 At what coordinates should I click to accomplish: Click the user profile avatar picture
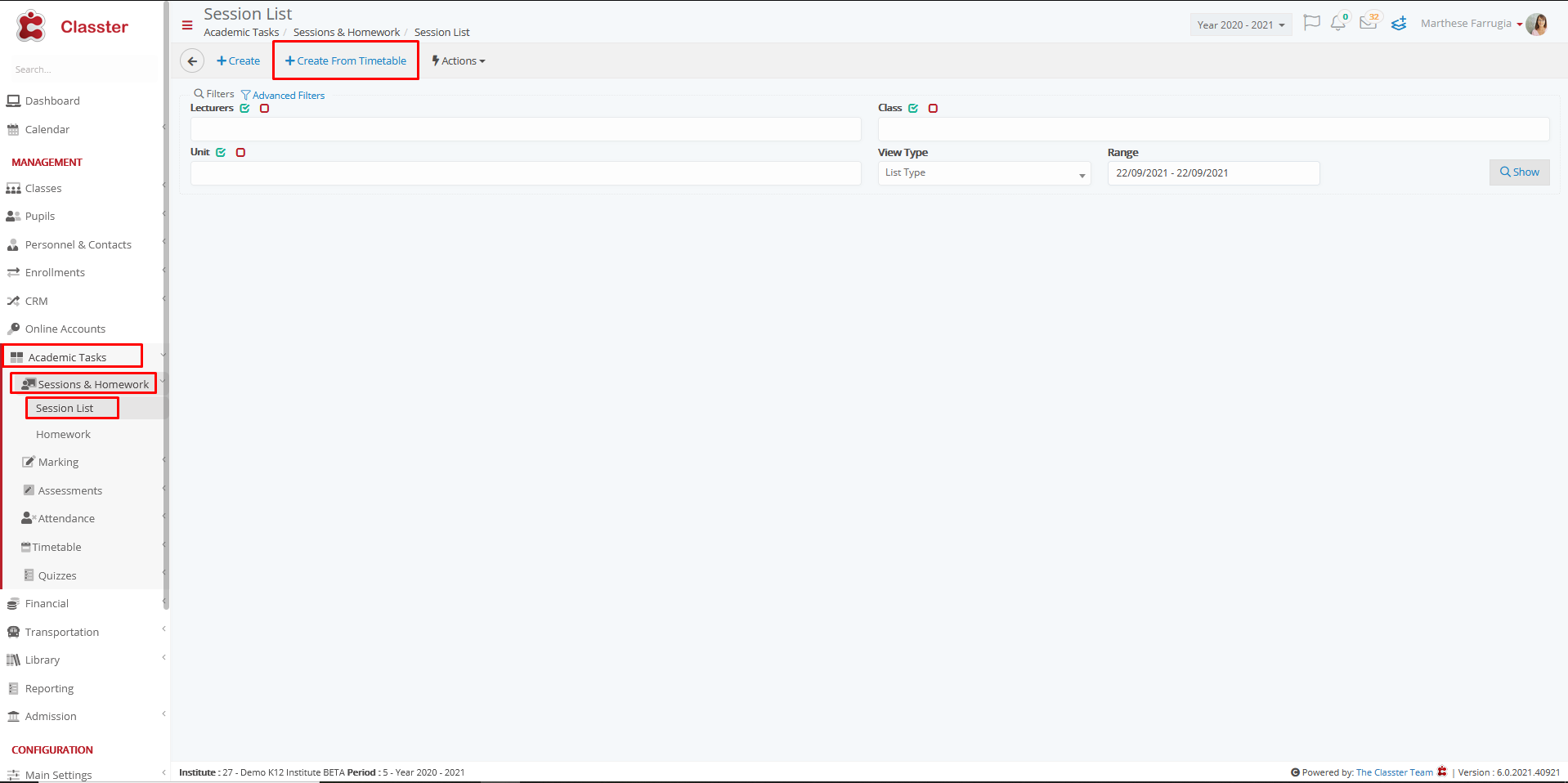click(1537, 25)
